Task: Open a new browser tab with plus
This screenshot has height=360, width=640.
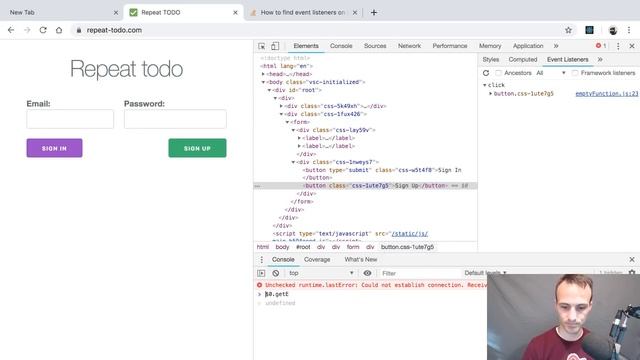Action: 373,13
